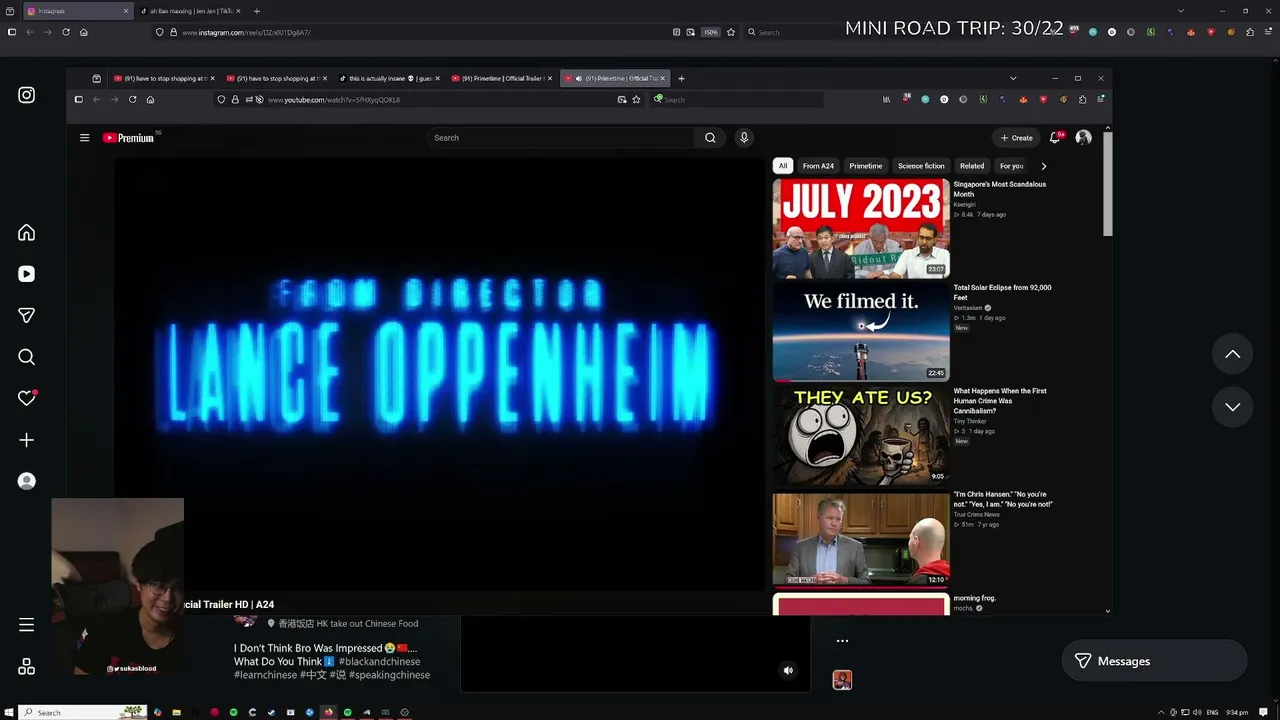Open the YouTube Create button
This screenshot has height=720, width=1280.
point(1017,138)
